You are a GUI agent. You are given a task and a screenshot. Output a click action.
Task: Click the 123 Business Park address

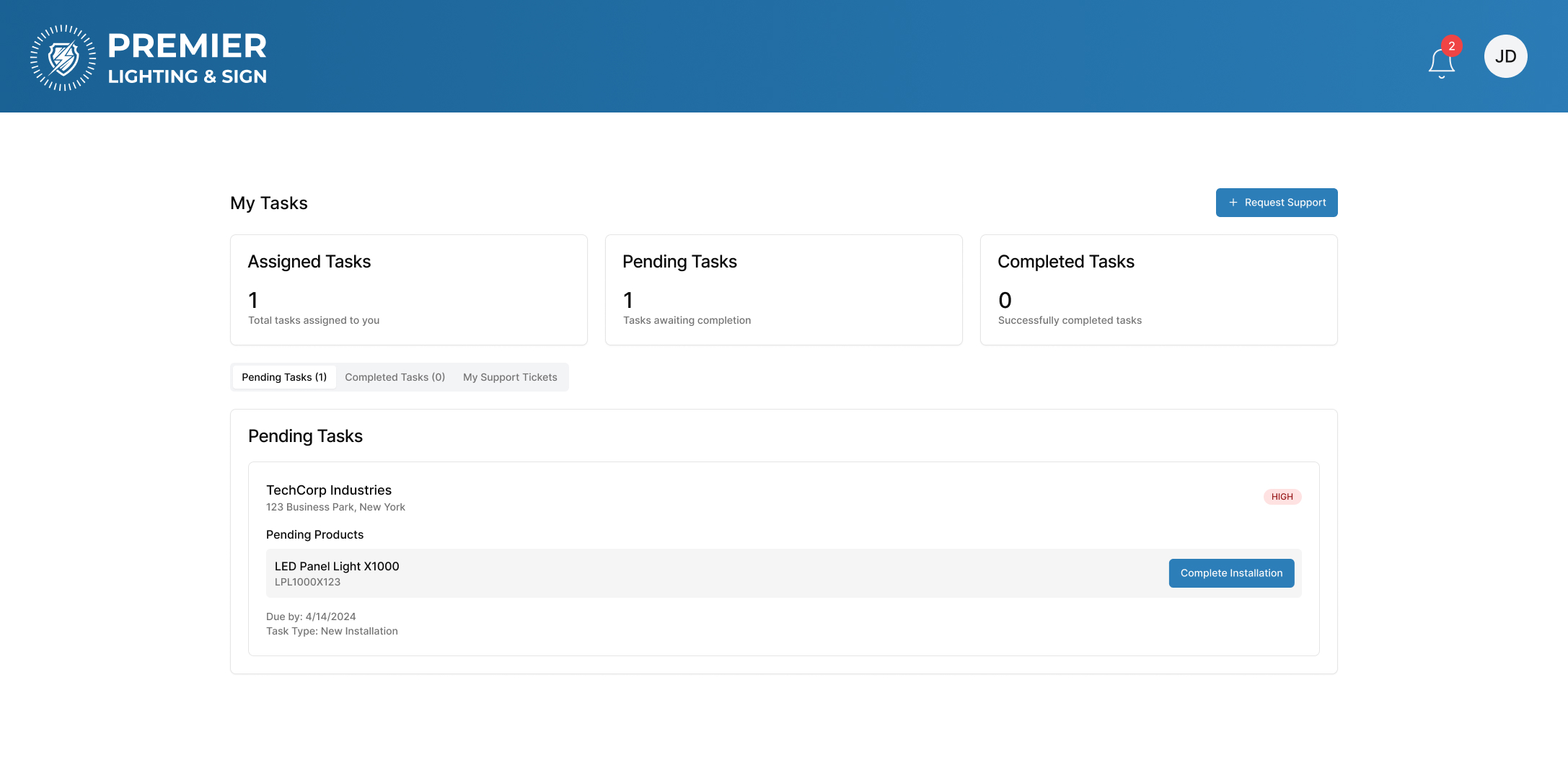click(335, 507)
